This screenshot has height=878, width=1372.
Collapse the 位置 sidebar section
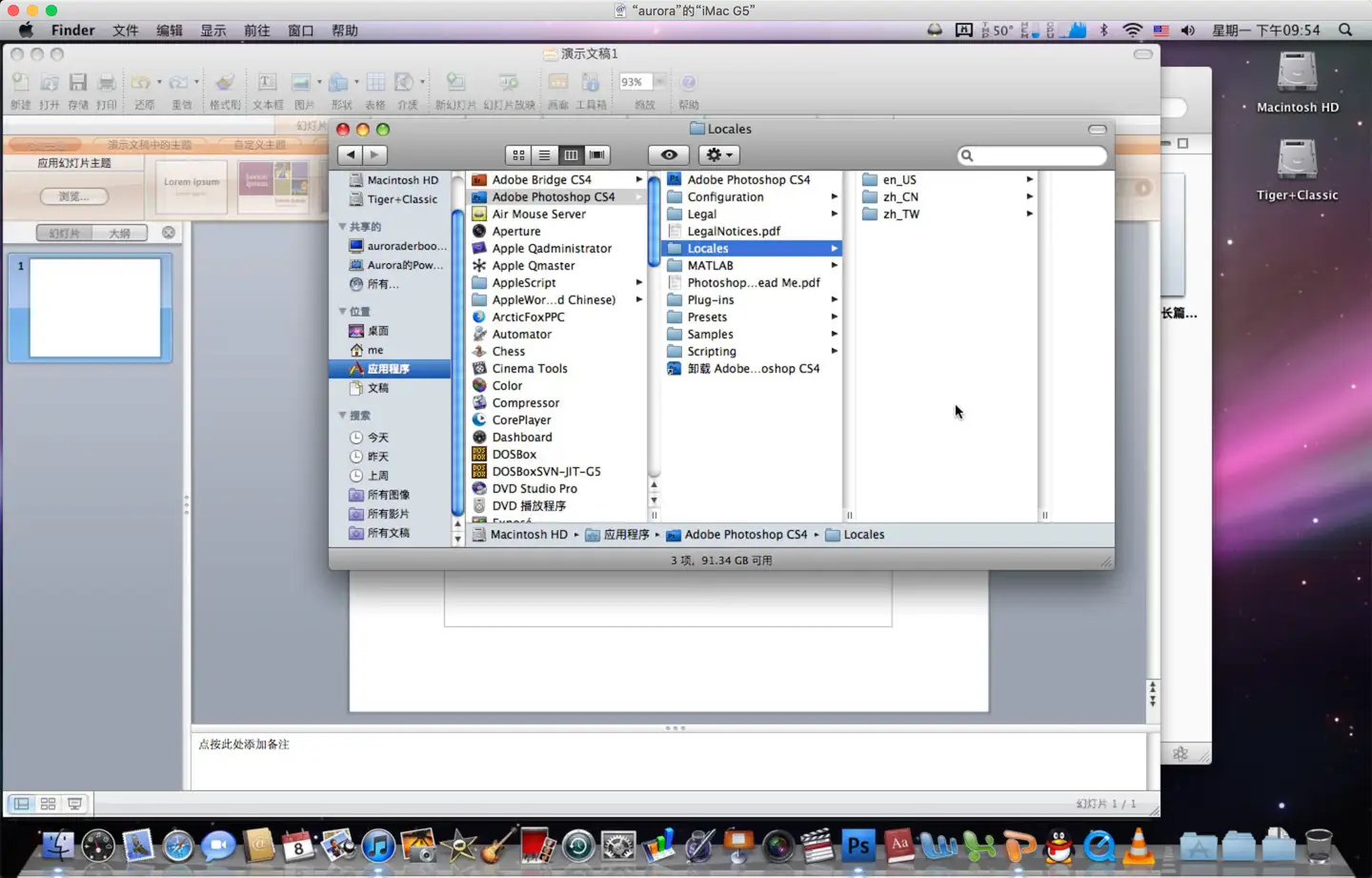342,312
